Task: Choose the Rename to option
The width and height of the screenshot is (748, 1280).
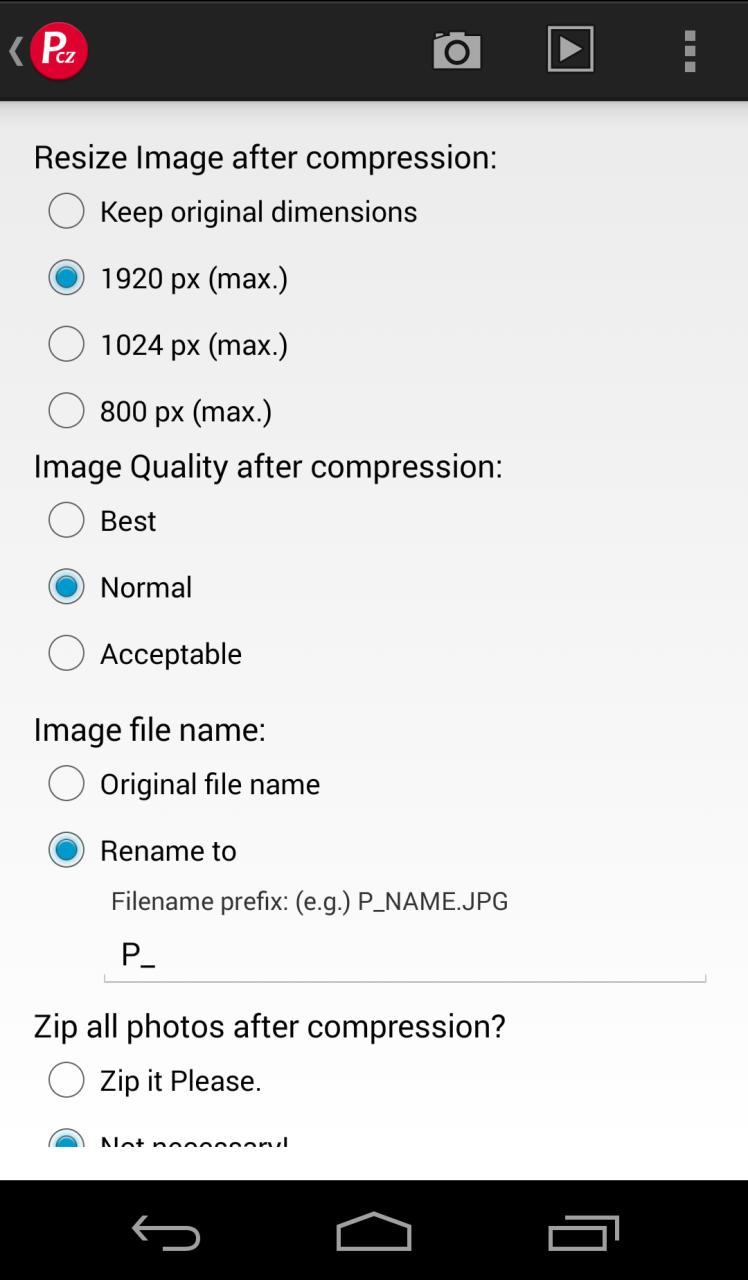Action: tap(67, 850)
